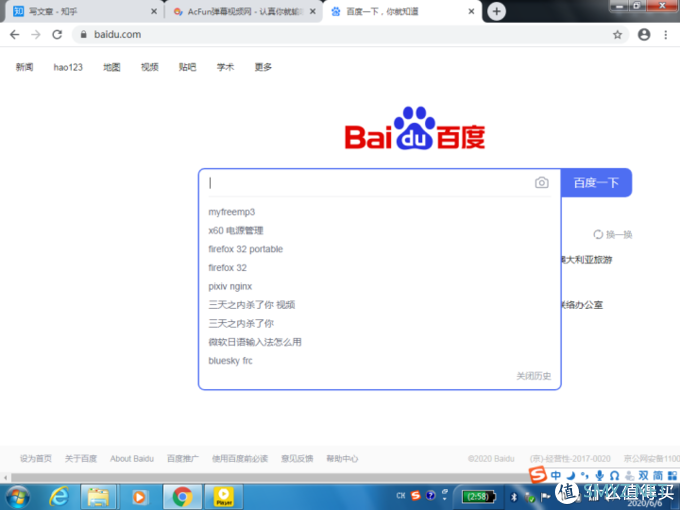Open 学术 in top navigation

pos(226,67)
